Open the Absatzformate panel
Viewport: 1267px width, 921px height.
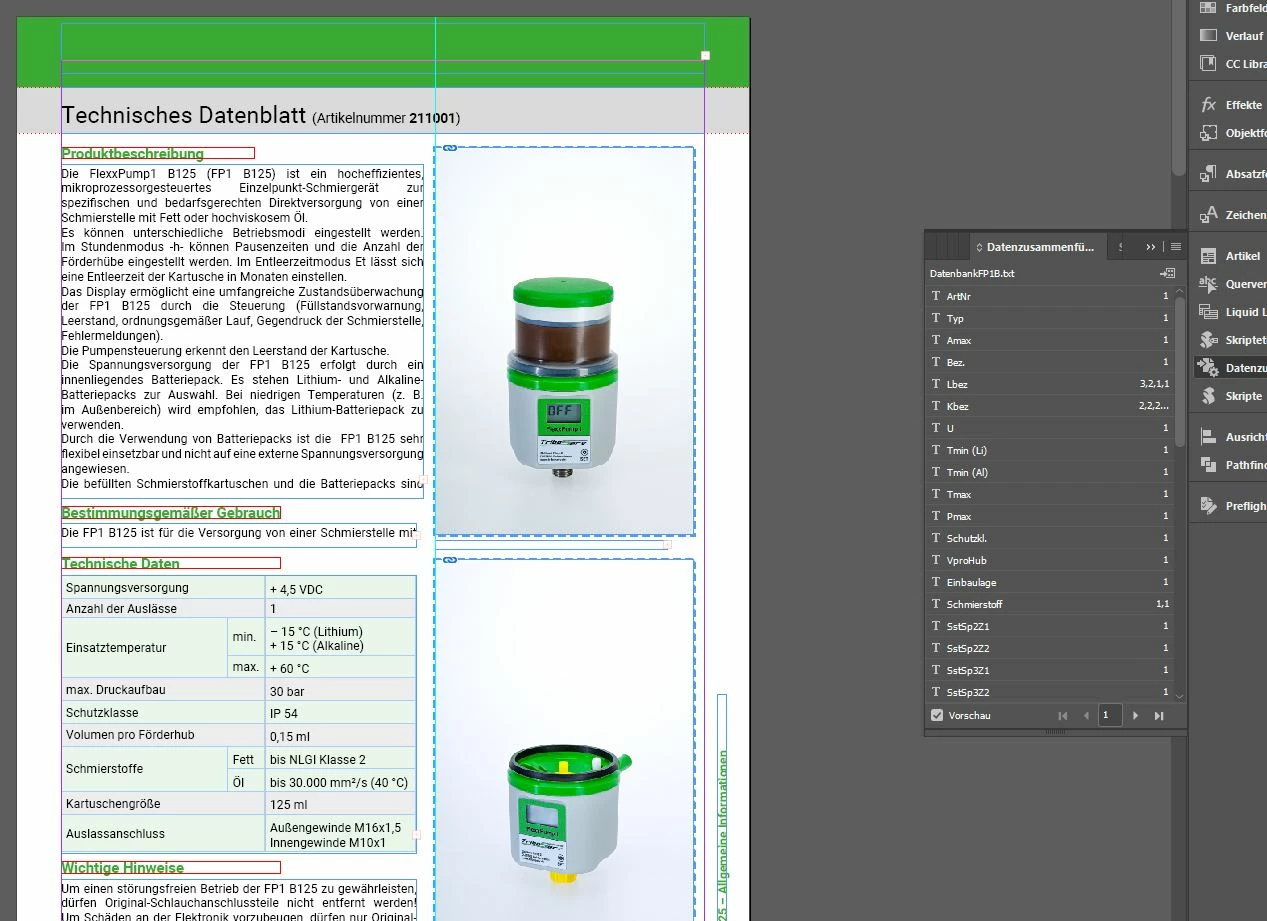click(x=1230, y=174)
